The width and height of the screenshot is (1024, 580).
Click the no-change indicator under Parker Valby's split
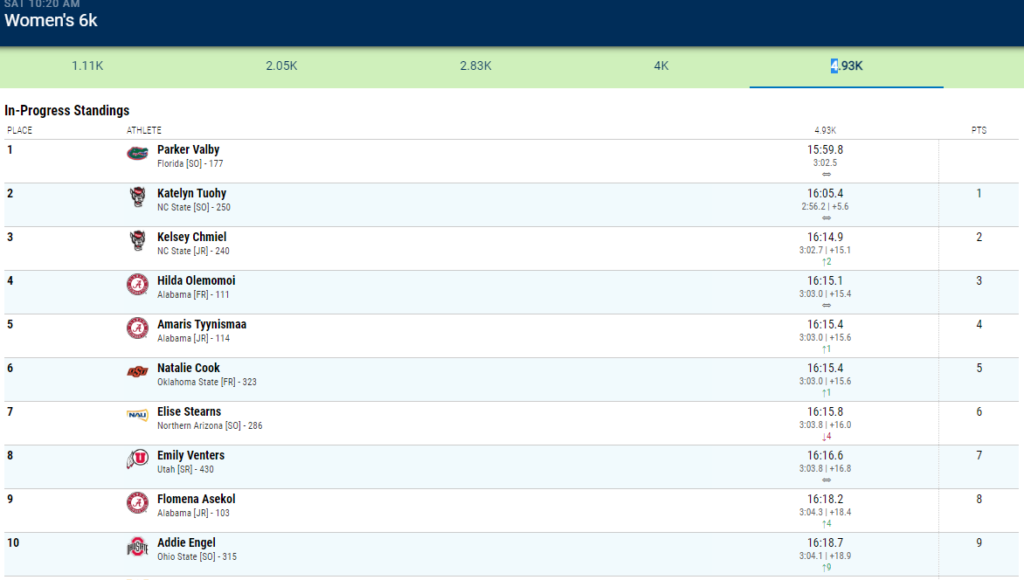pos(826,174)
